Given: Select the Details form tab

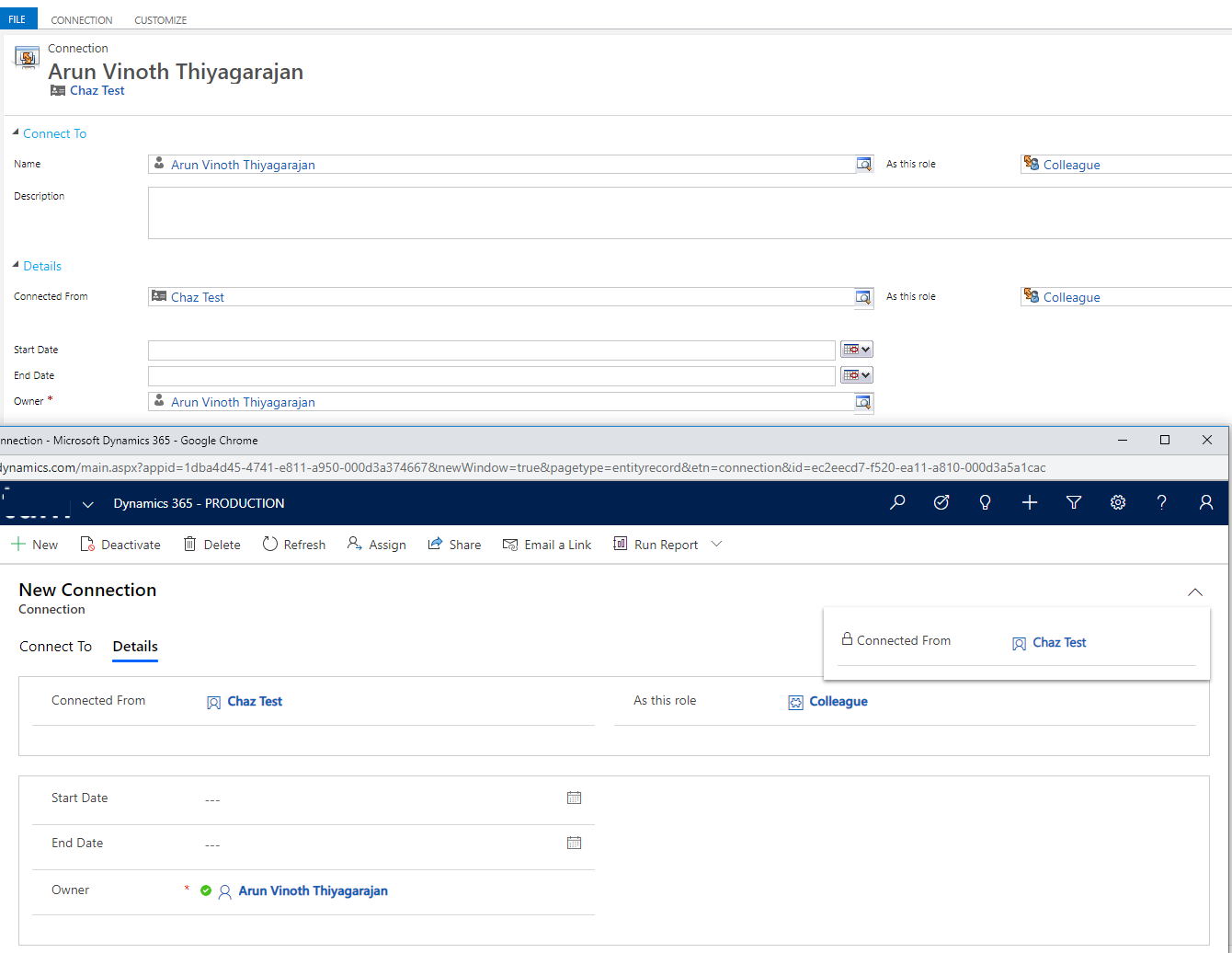Looking at the screenshot, I should click(135, 647).
